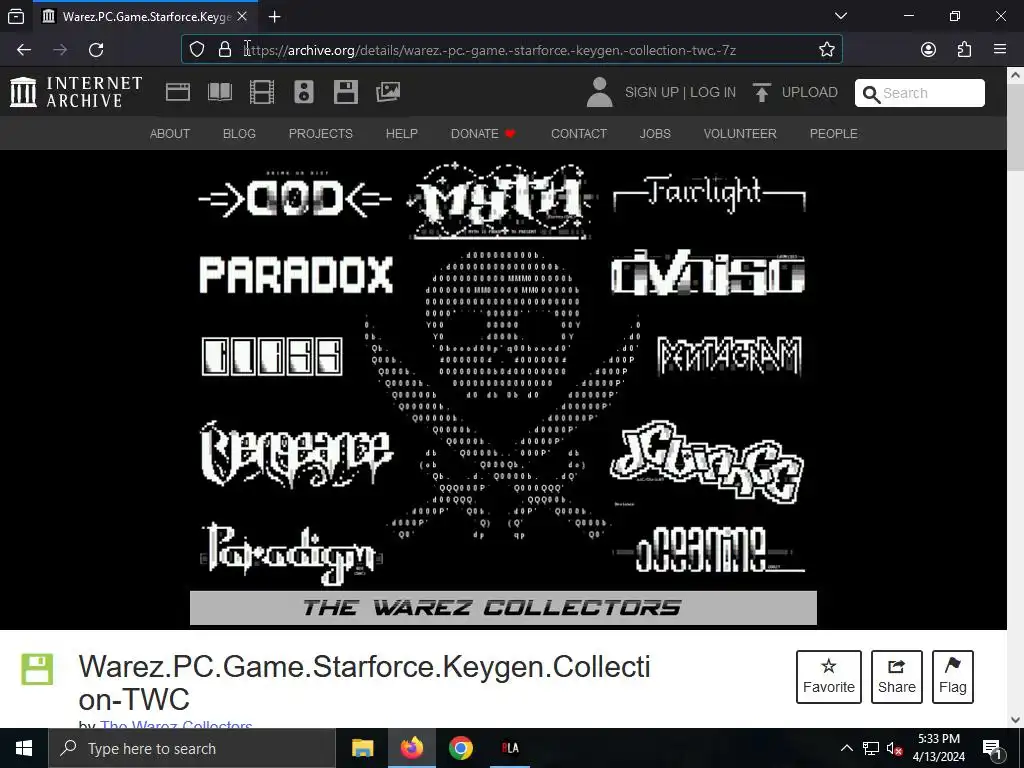Open the Software floppy disk icon

345,92
